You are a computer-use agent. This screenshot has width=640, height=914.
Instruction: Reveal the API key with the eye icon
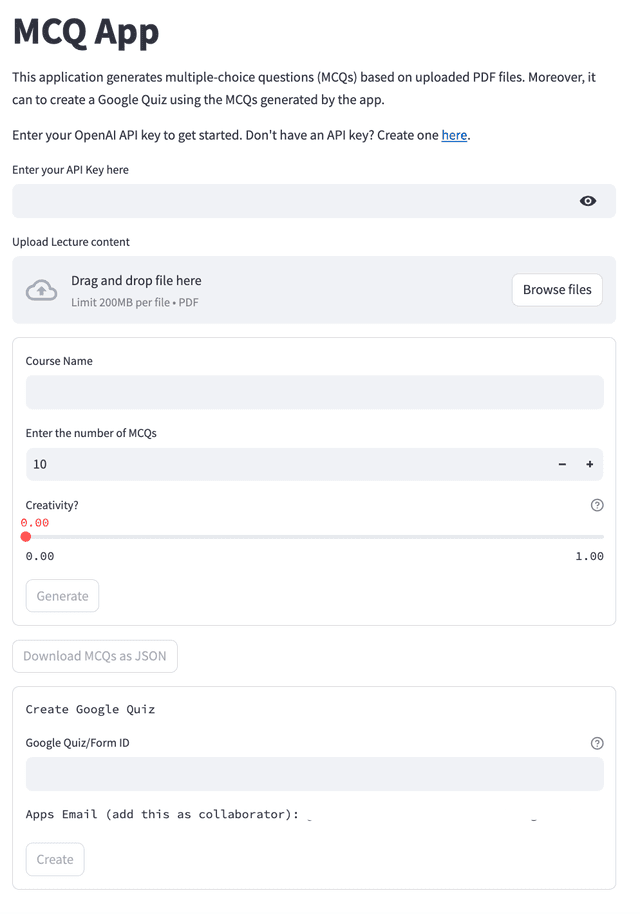pyautogui.click(x=589, y=200)
